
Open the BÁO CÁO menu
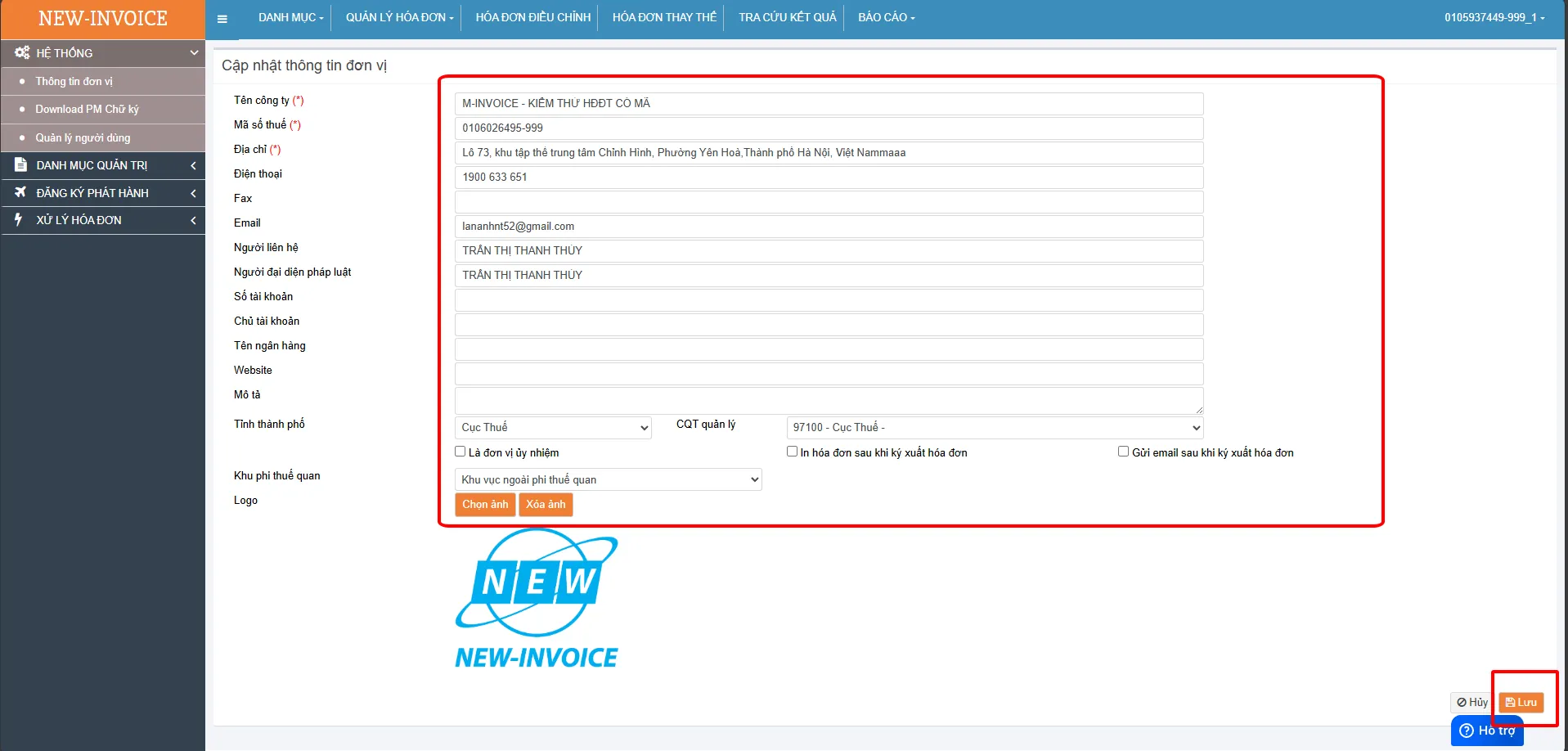pos(887,17)
